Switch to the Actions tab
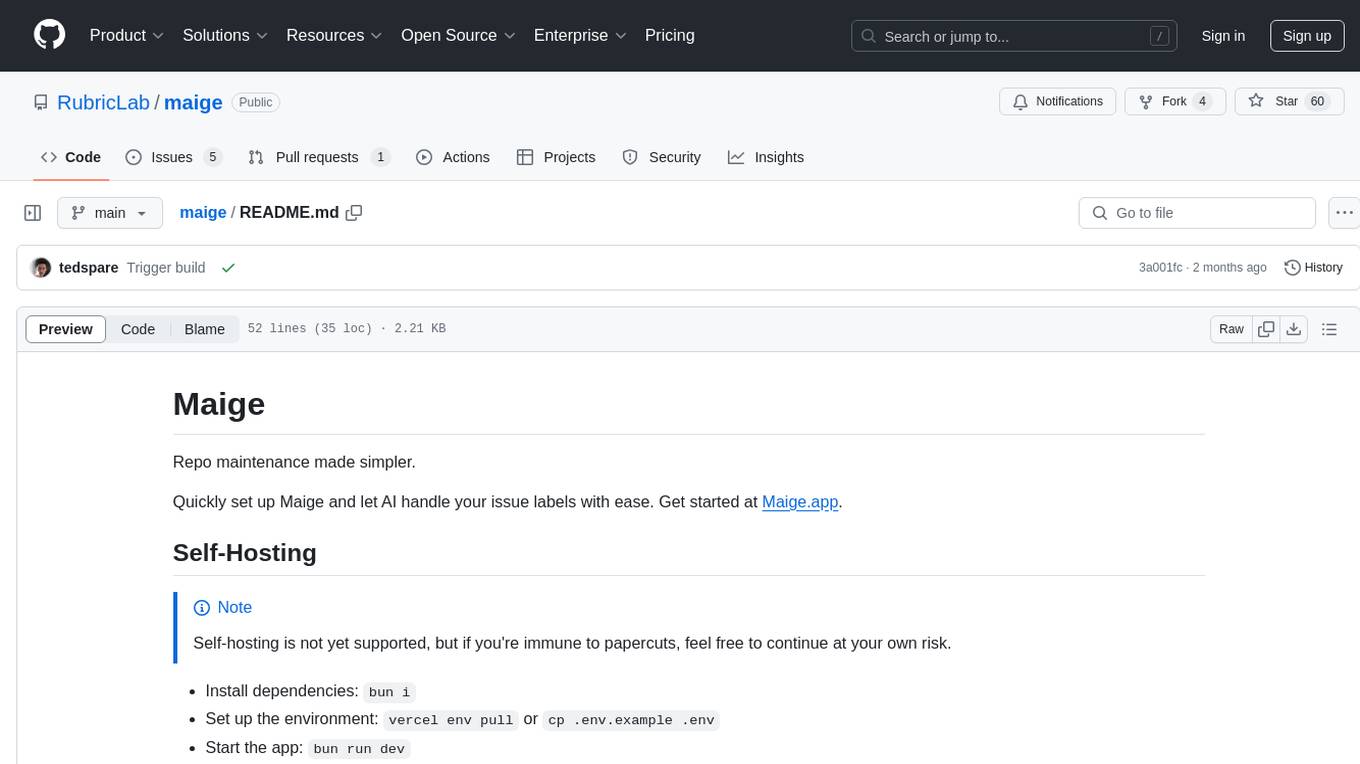1360x764 pixels. [x=453, y=157]
